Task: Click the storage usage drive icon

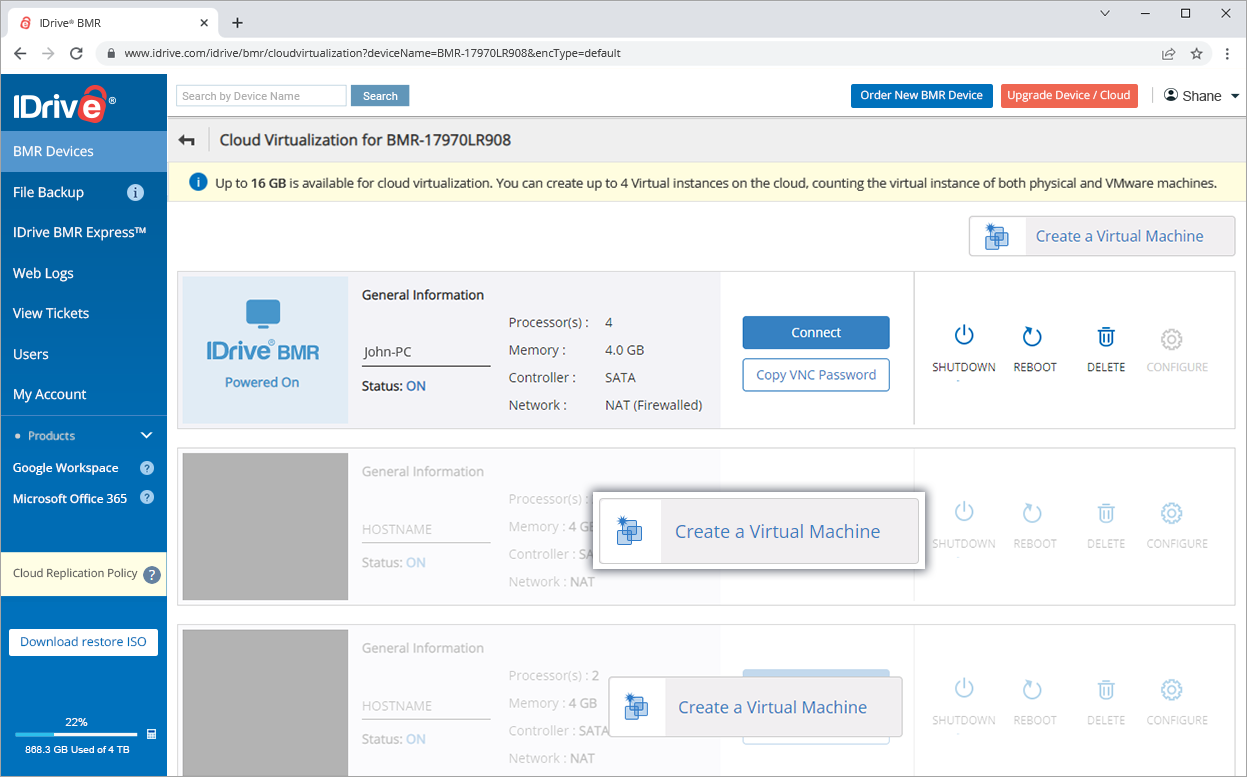Action: click(x=151, y=734)
